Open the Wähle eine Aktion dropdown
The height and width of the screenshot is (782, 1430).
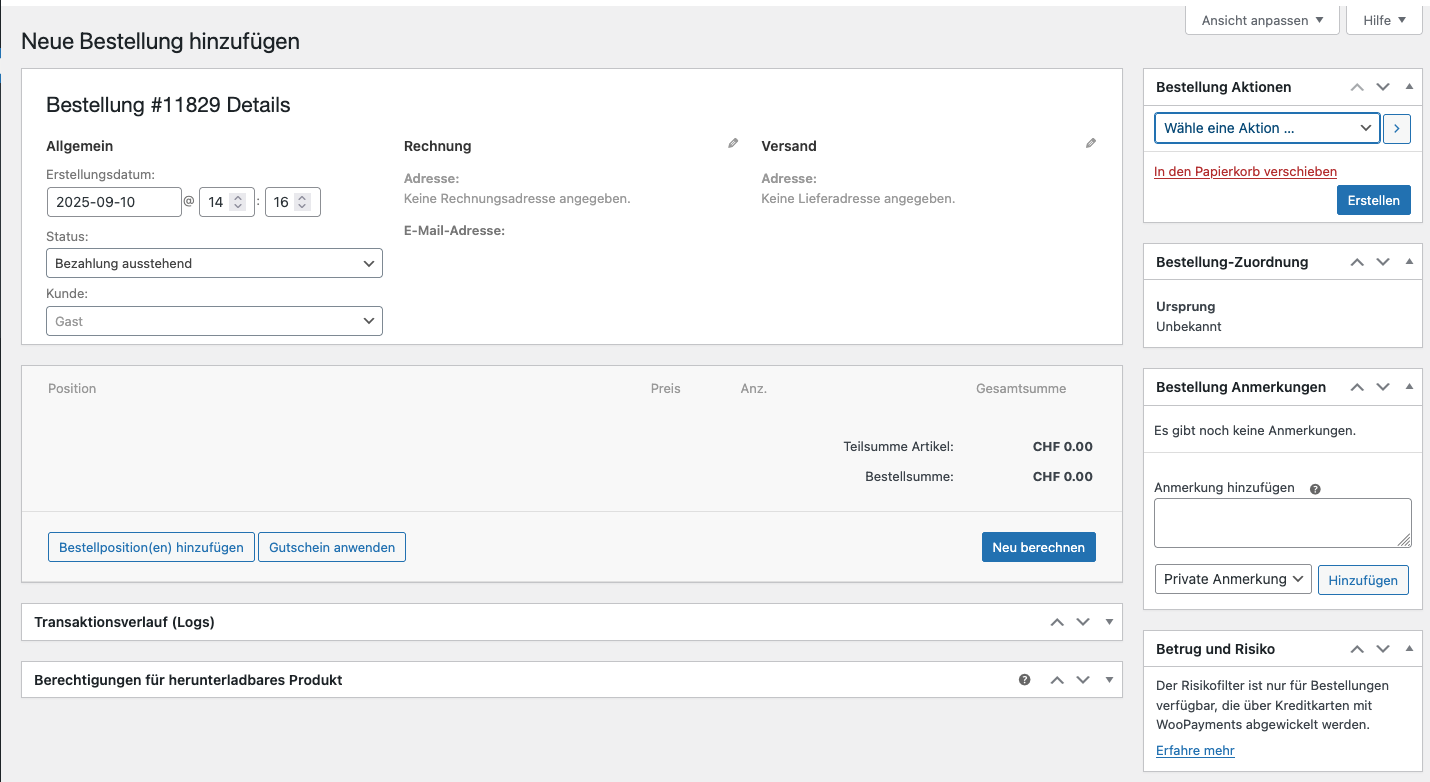(x=1267, y=128)
